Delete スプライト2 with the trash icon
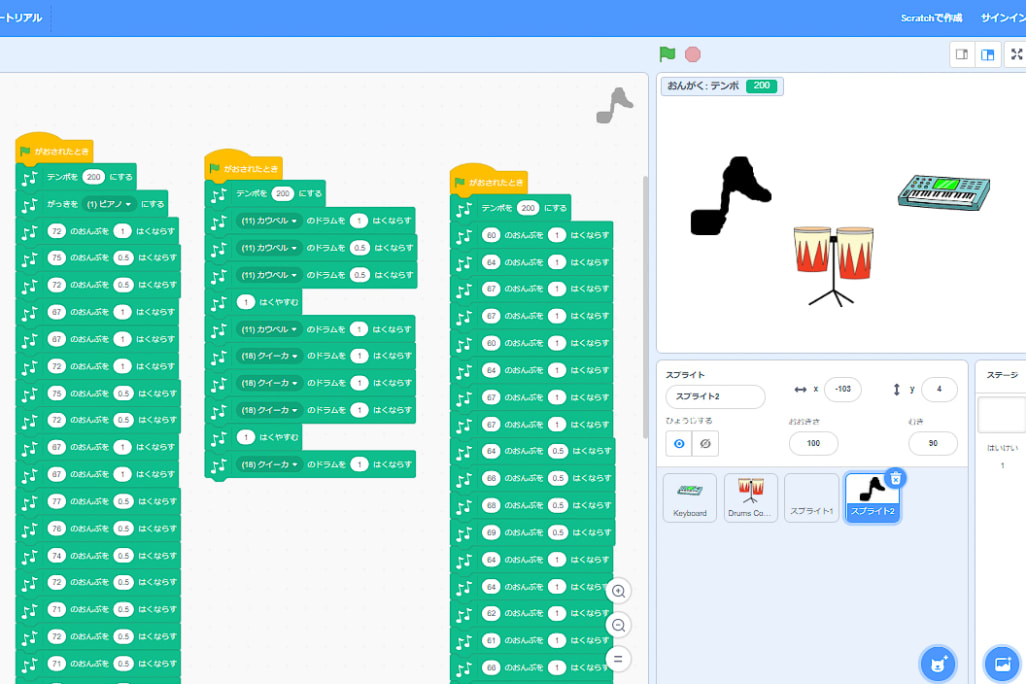 [x=896, y=478]
